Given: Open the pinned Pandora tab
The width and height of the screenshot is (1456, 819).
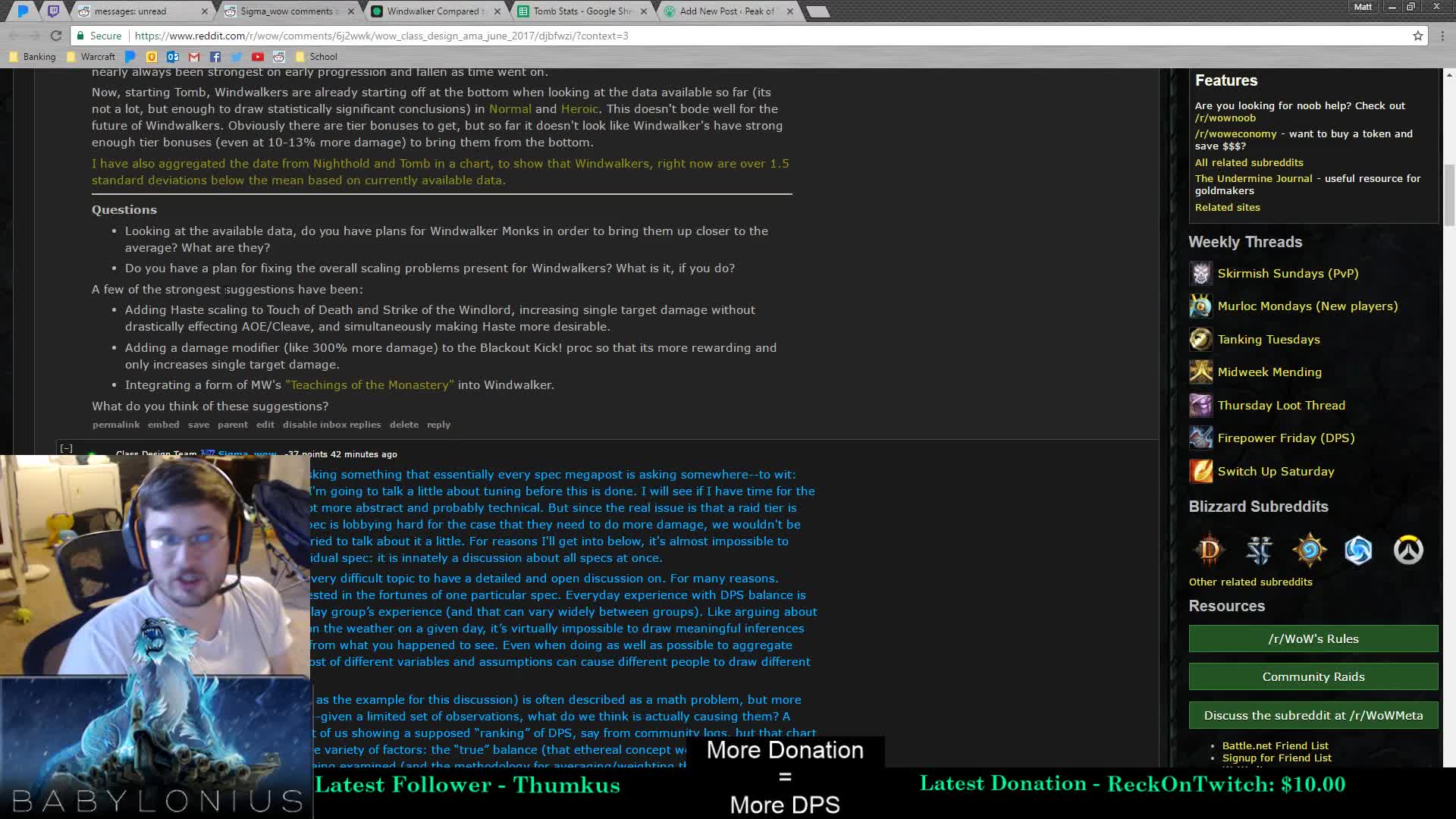Looking at the screenshot, I should (x=23, y=11).
